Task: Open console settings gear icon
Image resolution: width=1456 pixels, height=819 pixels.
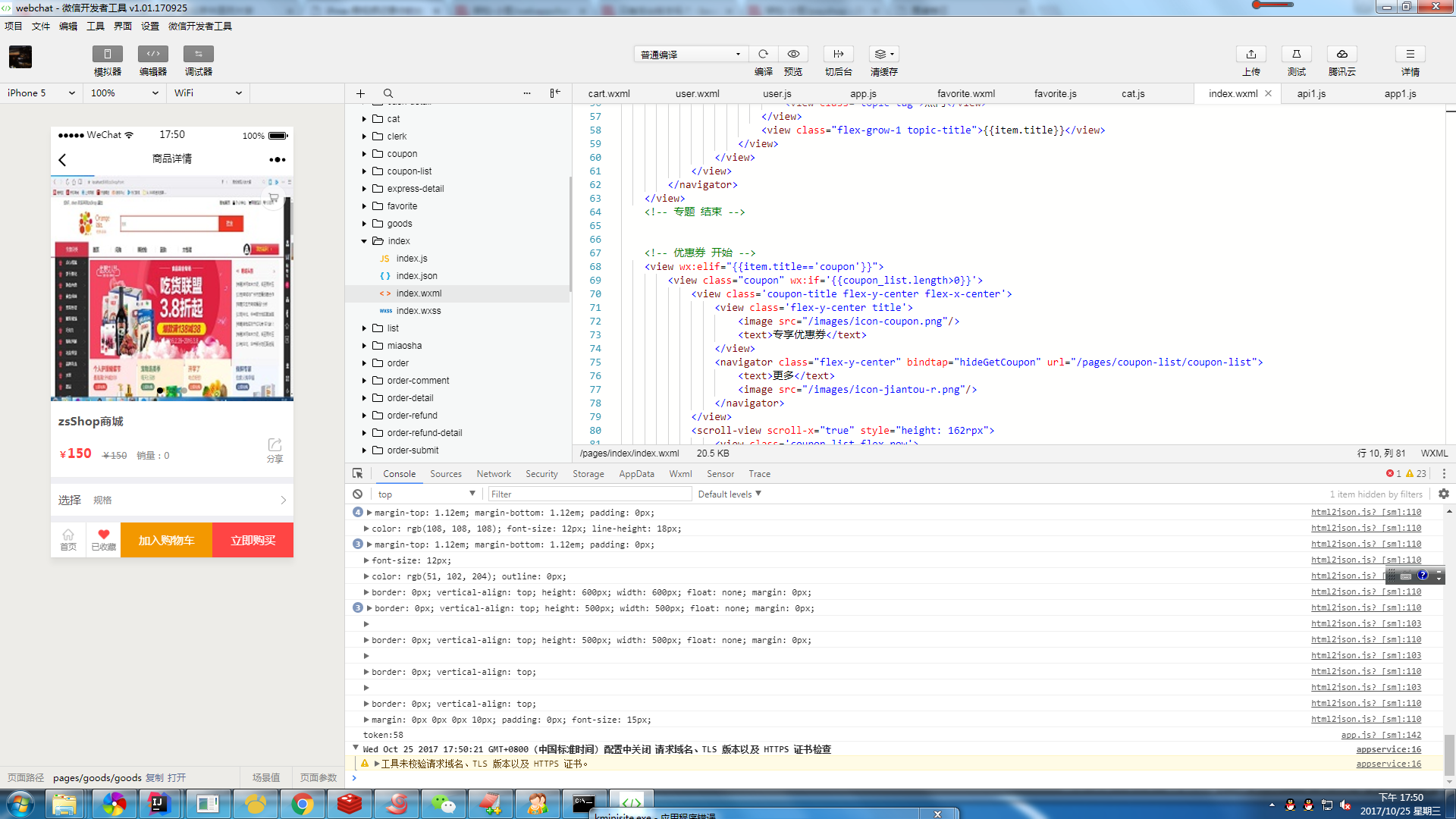Action: pos(1444,494)
